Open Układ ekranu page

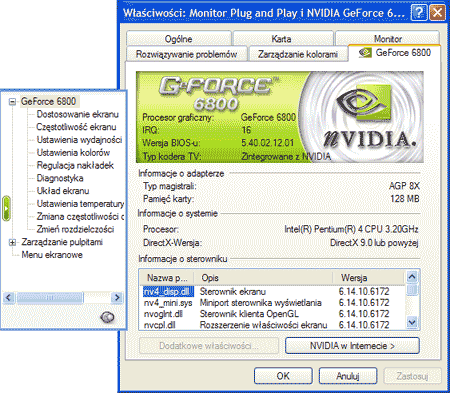63,191
